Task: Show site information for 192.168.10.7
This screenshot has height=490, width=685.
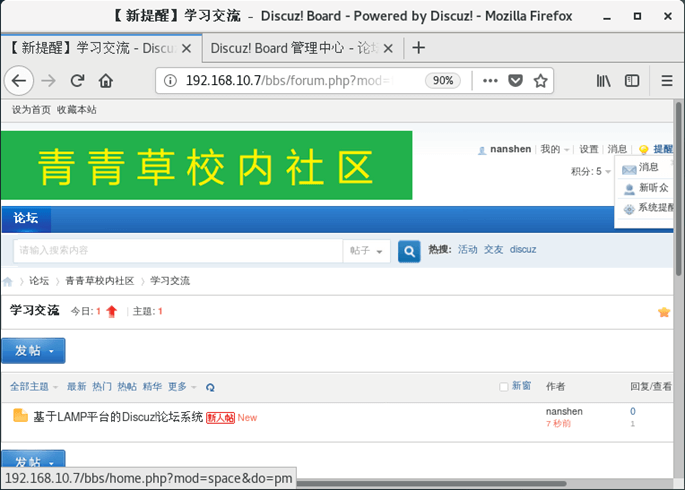Action: [170, 81]
